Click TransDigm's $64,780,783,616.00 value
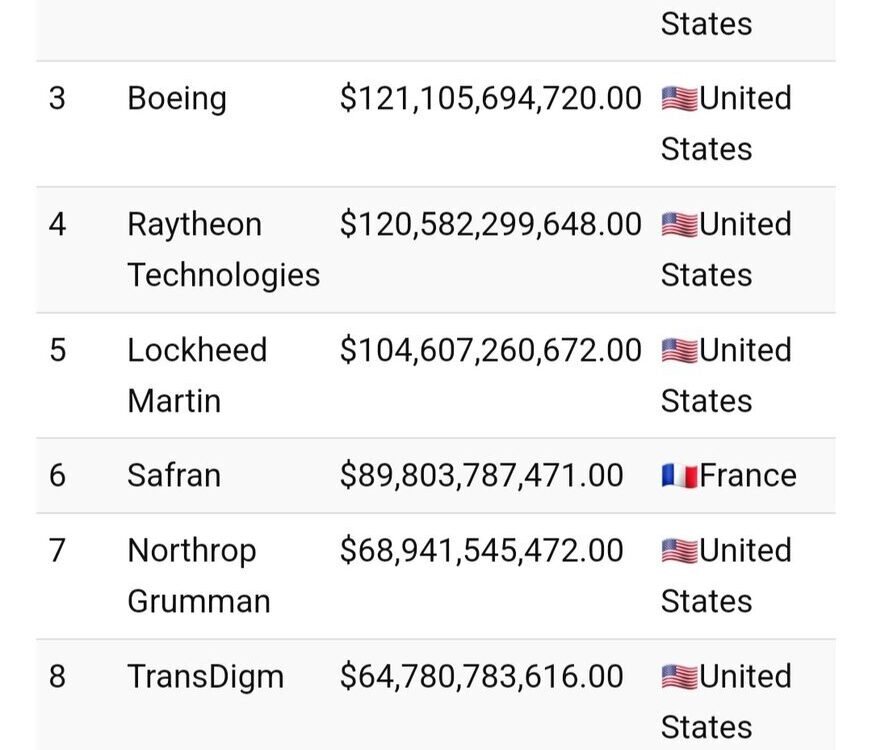The width and height of the screenshot is (872, 750). pos(482,677)
